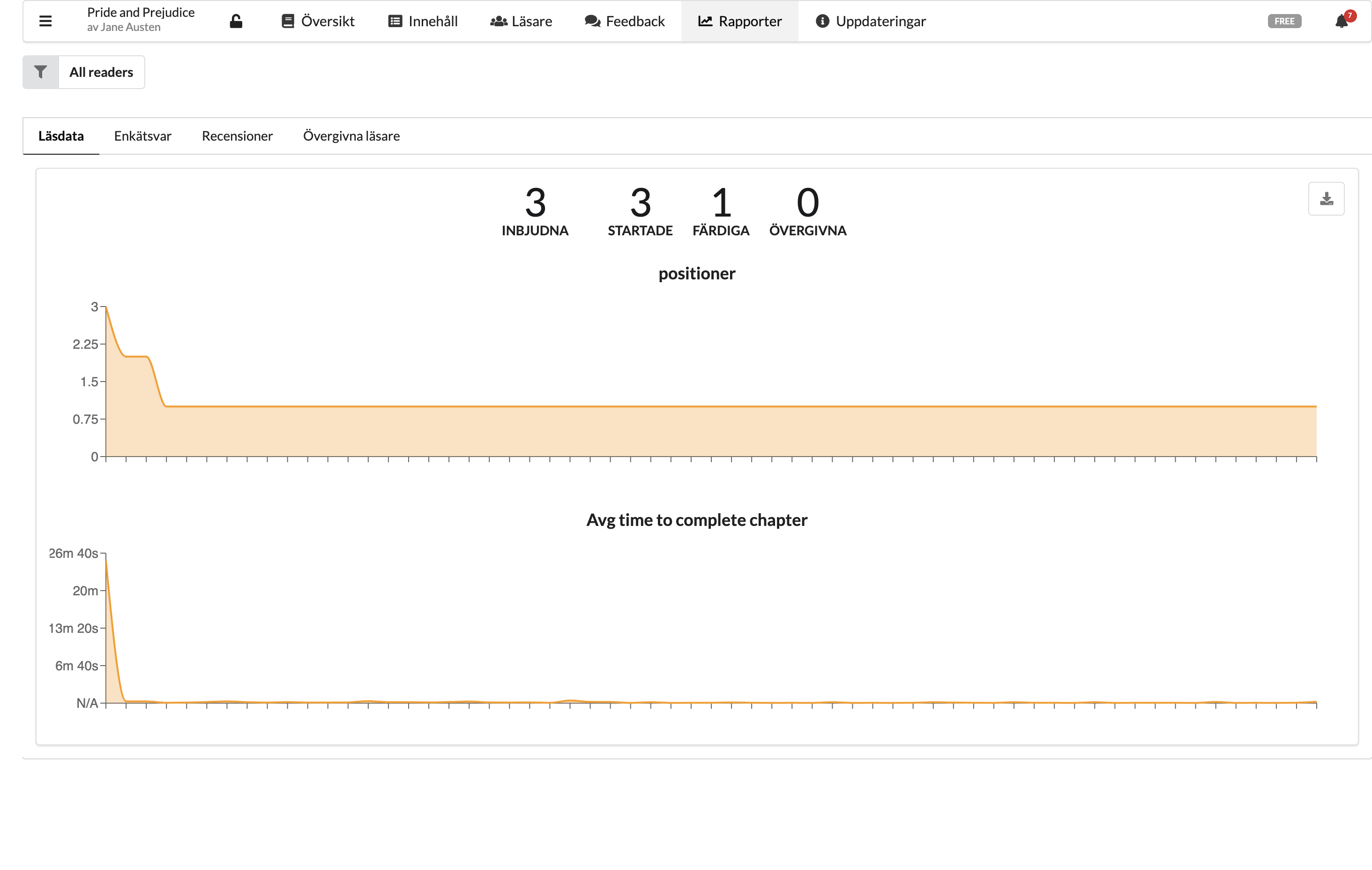Click the unlocked padlock icon
Screen dimensions: 1372x870
point(236,21)
